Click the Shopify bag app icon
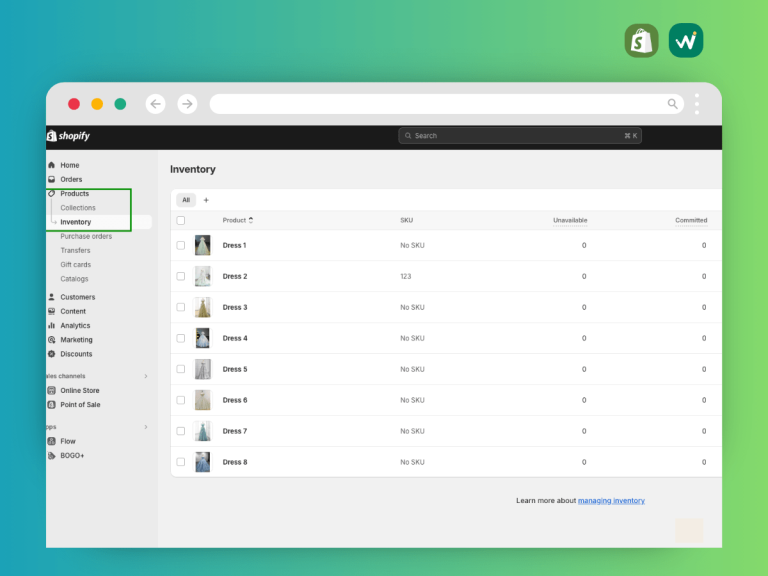 [x=642, y=41]
